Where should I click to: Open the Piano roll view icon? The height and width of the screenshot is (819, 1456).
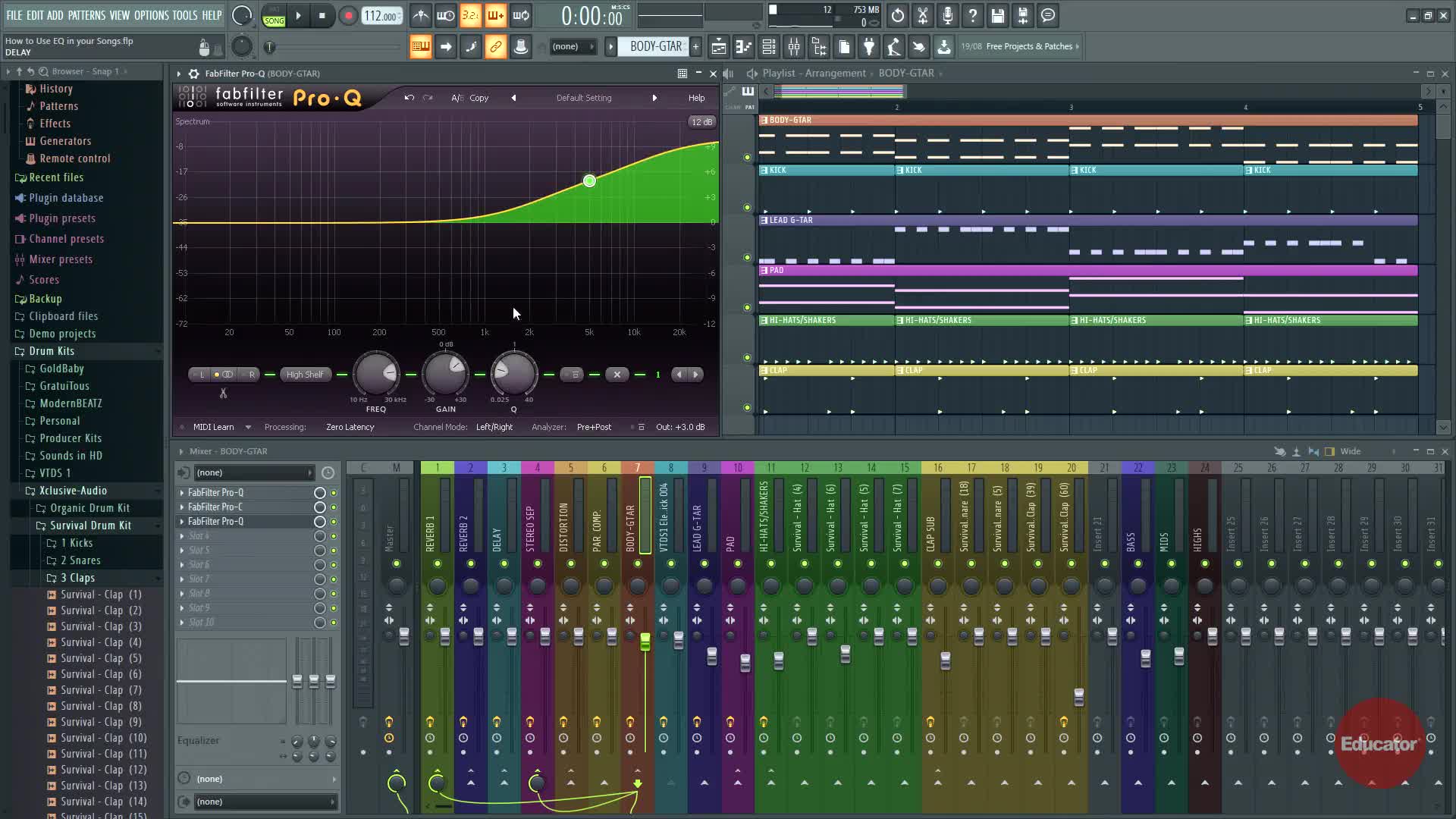coord(744,47)
